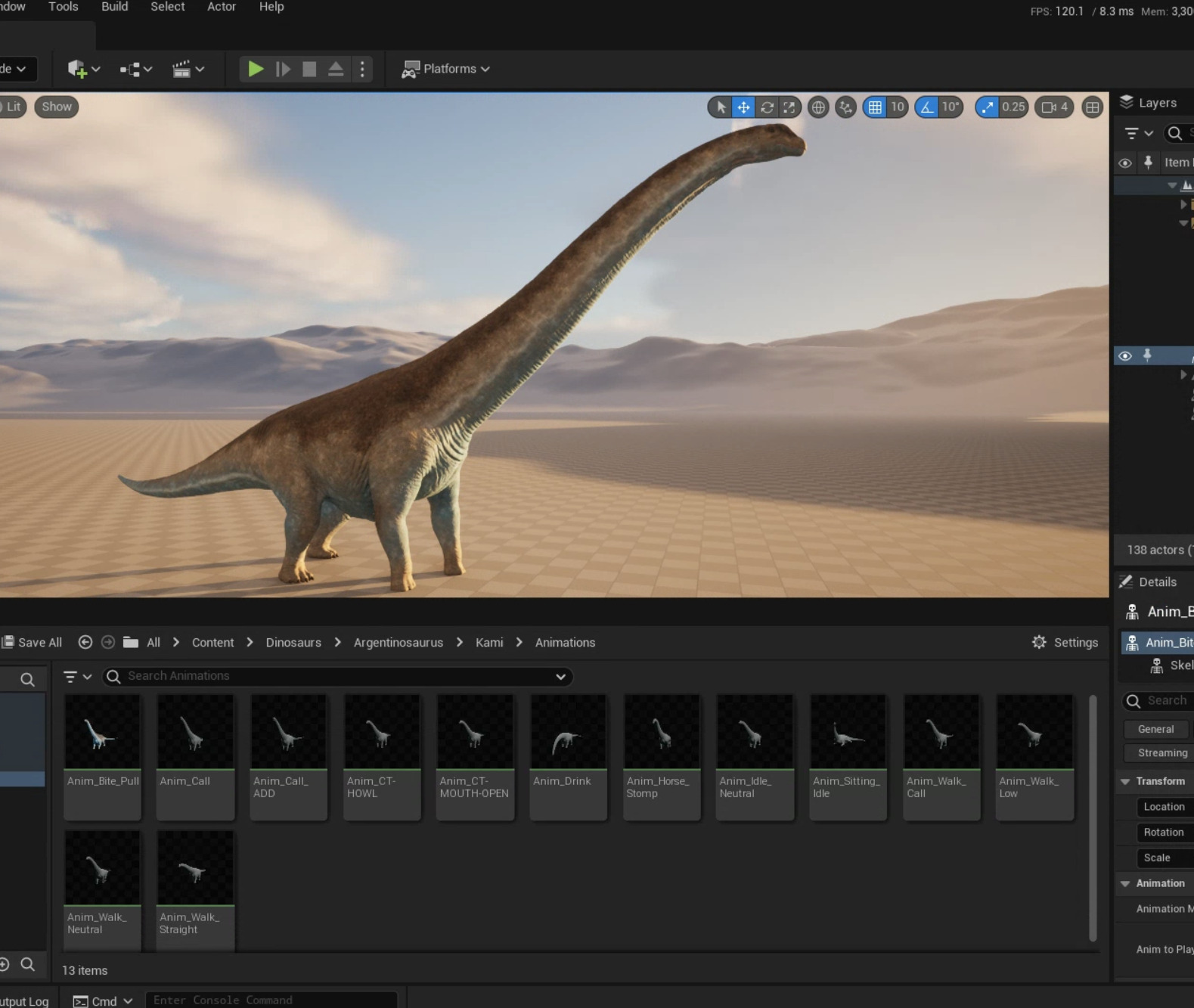Click content browser vertical scrollbar

pyautogui.click(x=1093, y=817)
